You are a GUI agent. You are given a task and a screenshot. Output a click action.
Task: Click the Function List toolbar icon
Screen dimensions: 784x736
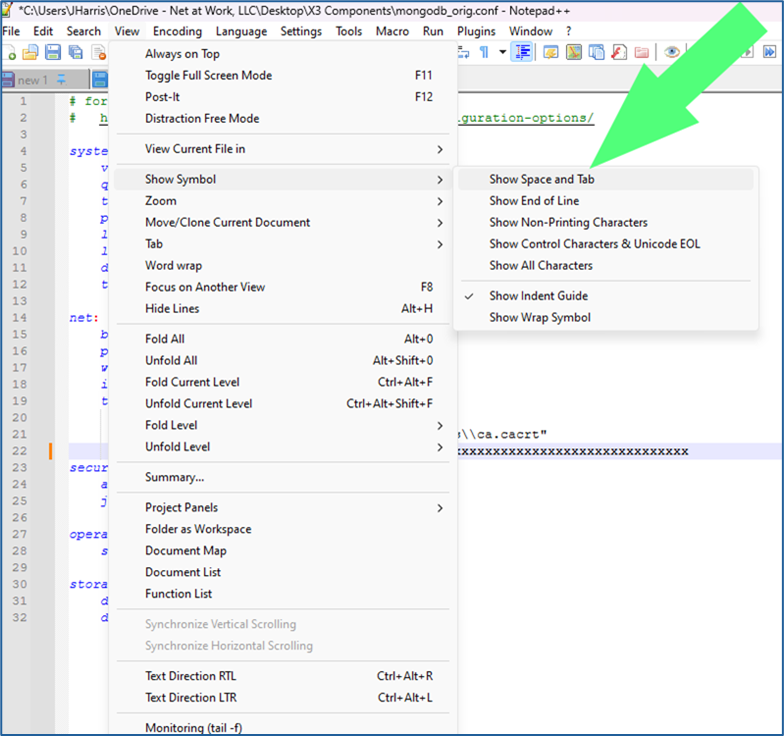(x=619, y=53)
